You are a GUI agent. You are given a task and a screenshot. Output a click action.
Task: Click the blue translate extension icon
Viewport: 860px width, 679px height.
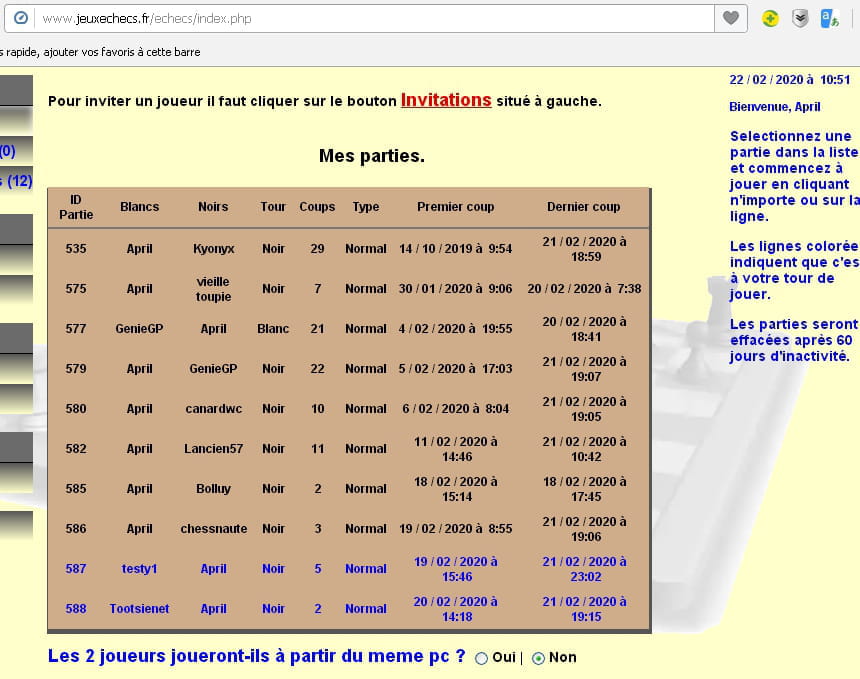point(829,19)
